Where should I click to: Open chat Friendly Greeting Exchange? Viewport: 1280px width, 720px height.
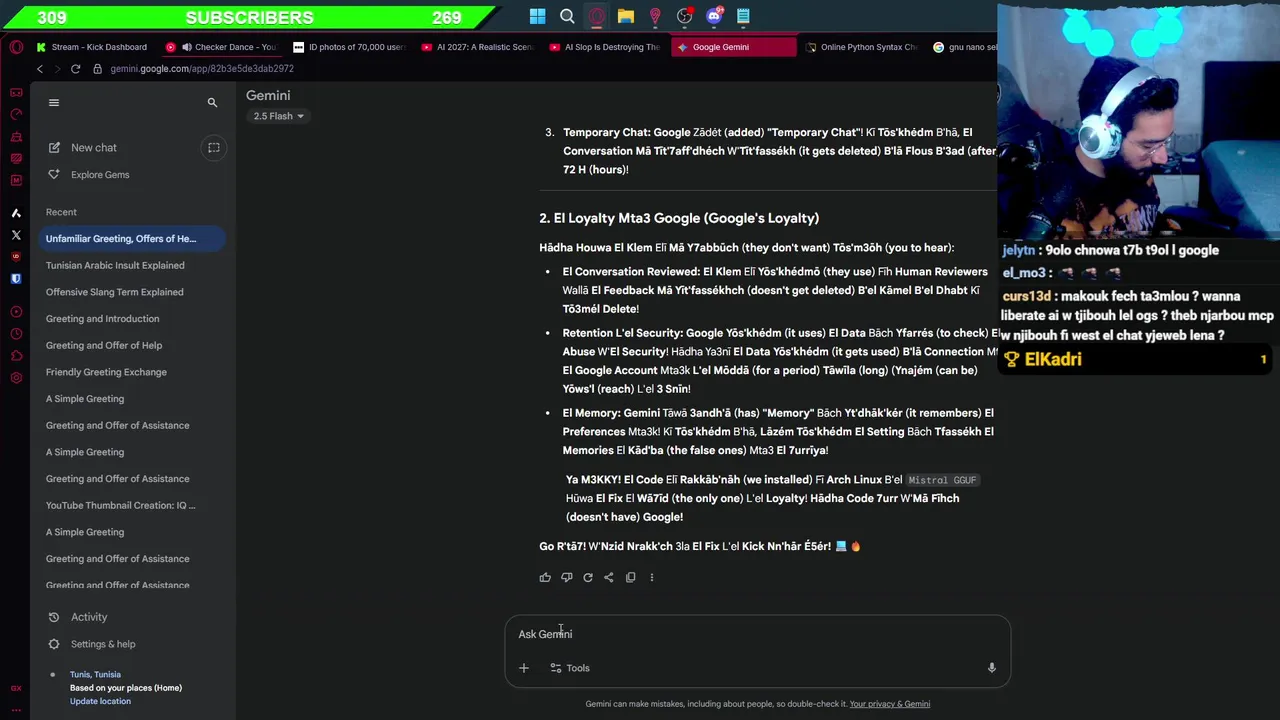pyautogui.click(x=132, y=372)
